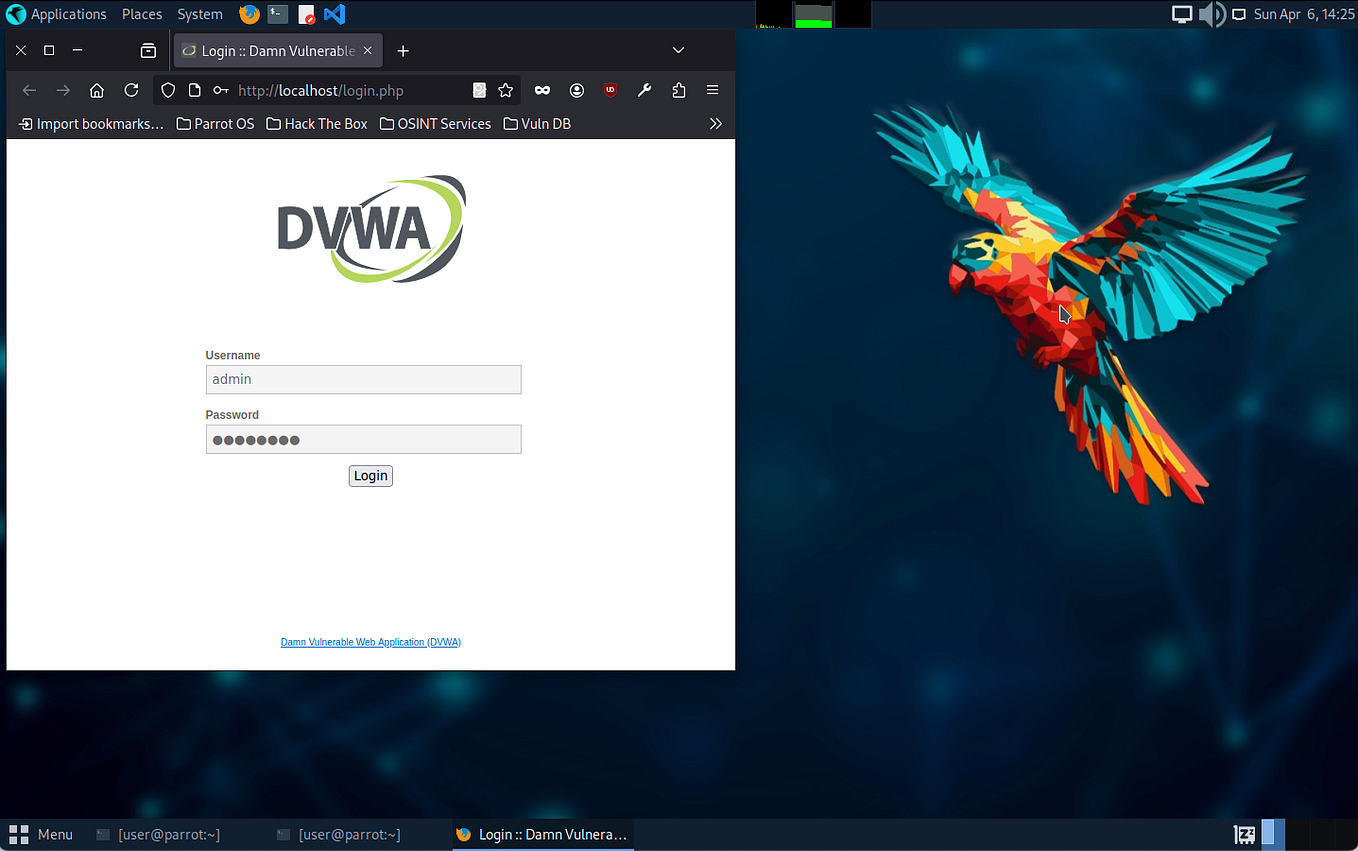
Task: Open the Applications menu
Action: click(x=68, y=14)
